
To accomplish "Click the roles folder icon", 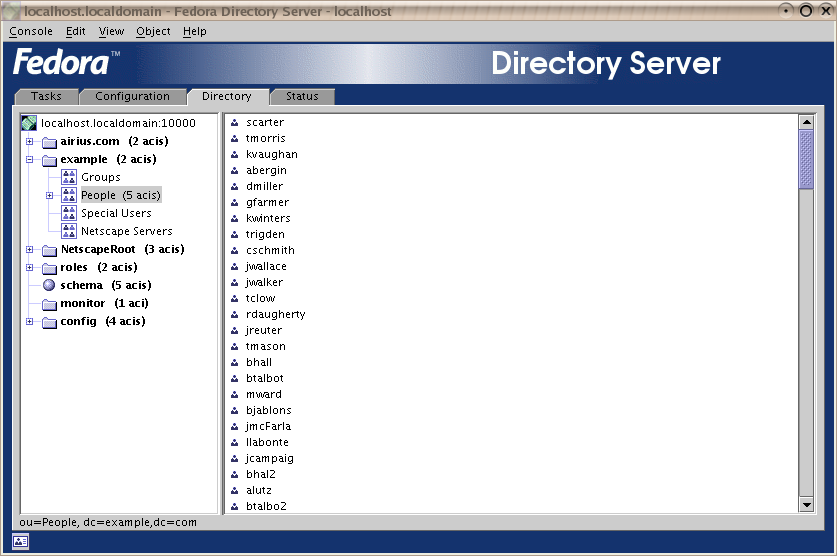I will click(50, 268).
